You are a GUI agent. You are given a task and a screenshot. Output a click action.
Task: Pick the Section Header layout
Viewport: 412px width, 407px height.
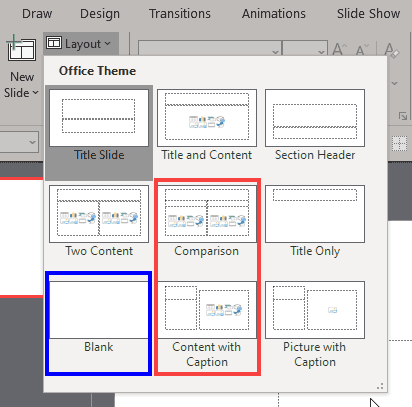315,126
